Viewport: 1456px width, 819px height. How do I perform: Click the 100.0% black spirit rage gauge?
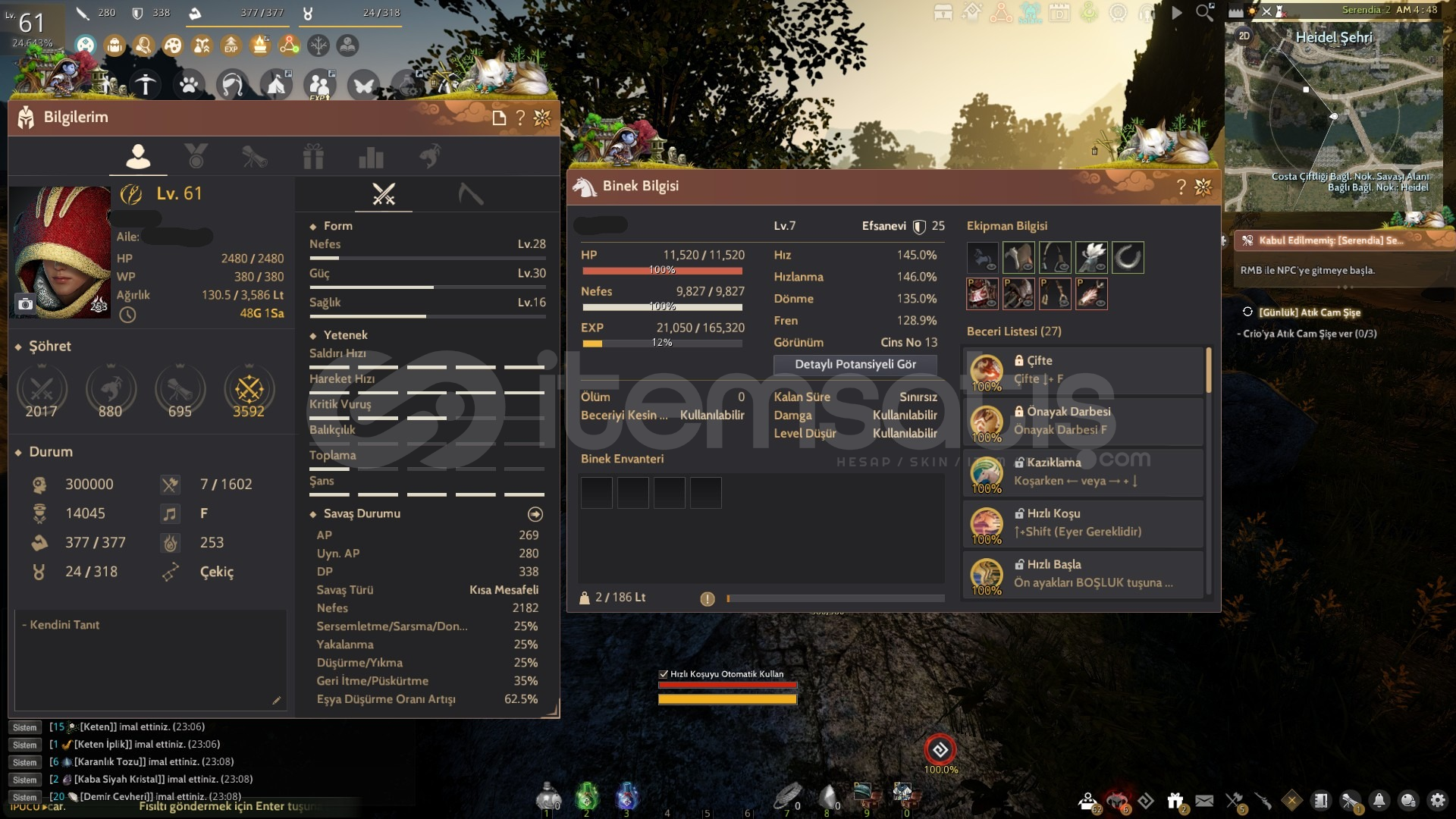940,751
